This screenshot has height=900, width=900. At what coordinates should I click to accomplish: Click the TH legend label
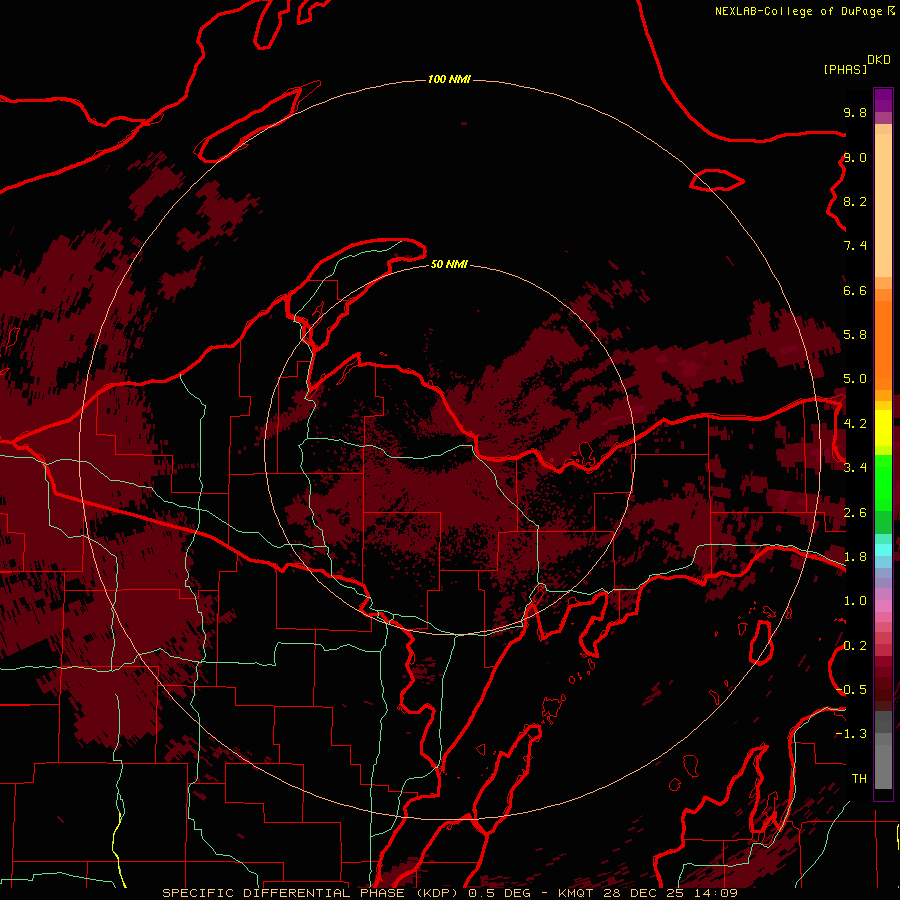pos(859,779)
